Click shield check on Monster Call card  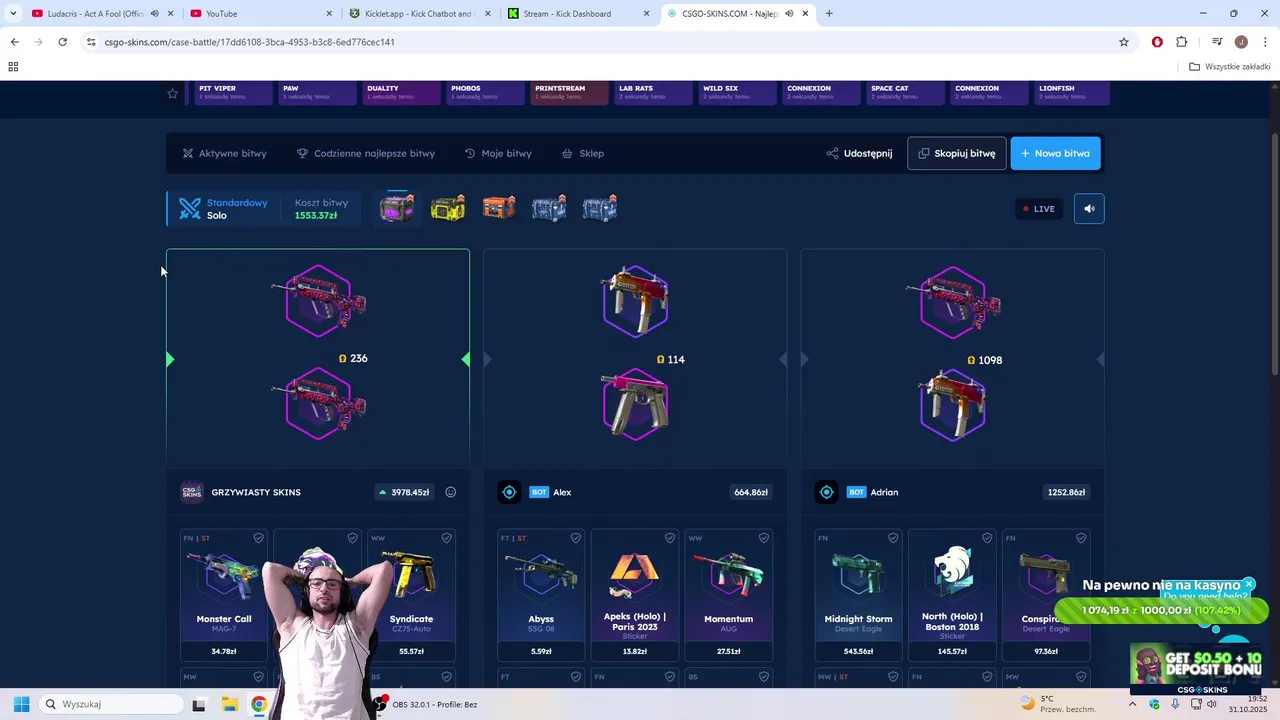[258, 538]
